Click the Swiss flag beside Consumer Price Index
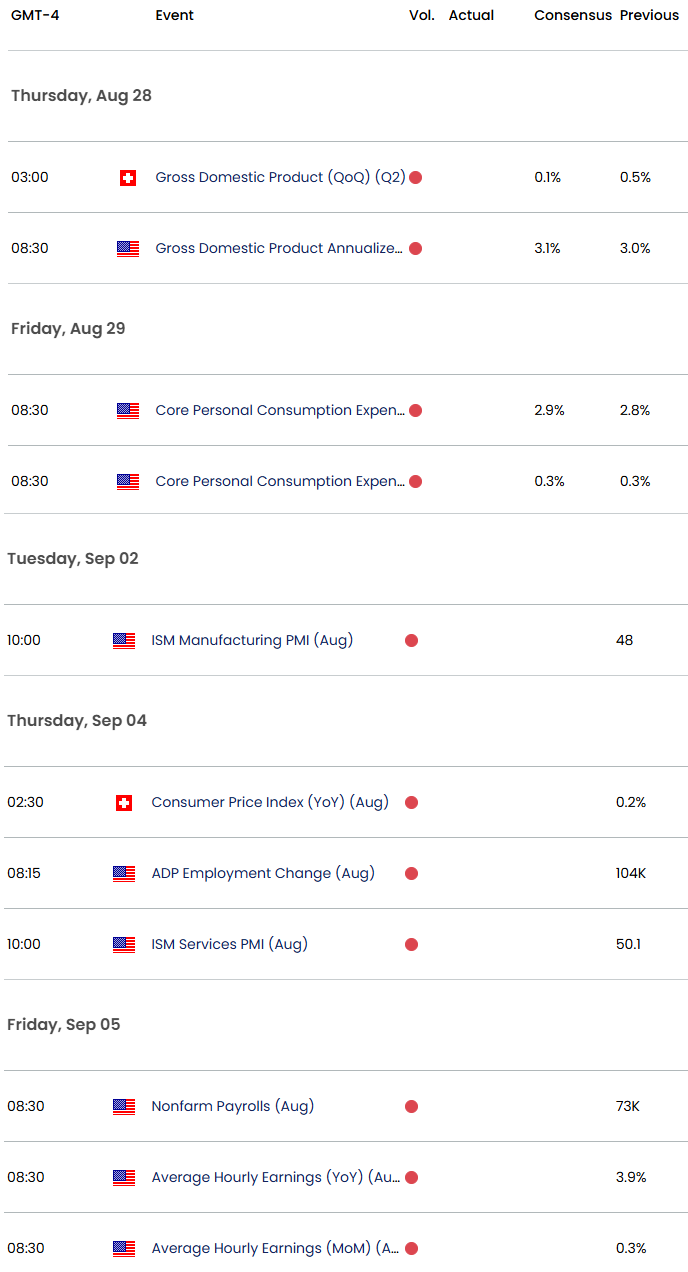This screenshot has height=1272, width=688. point(124,803)
